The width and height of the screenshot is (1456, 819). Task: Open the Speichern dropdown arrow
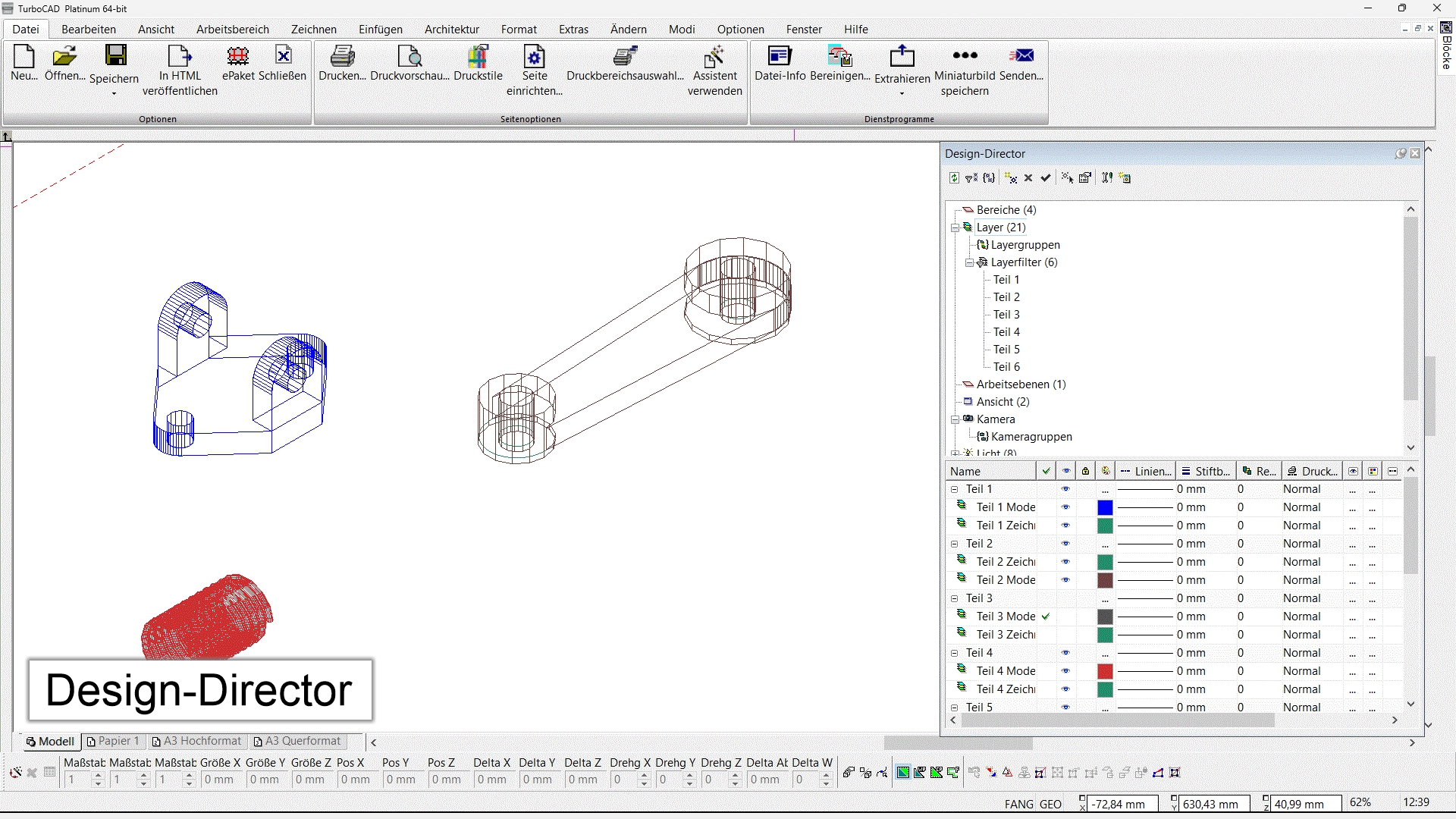click(115, 94)
